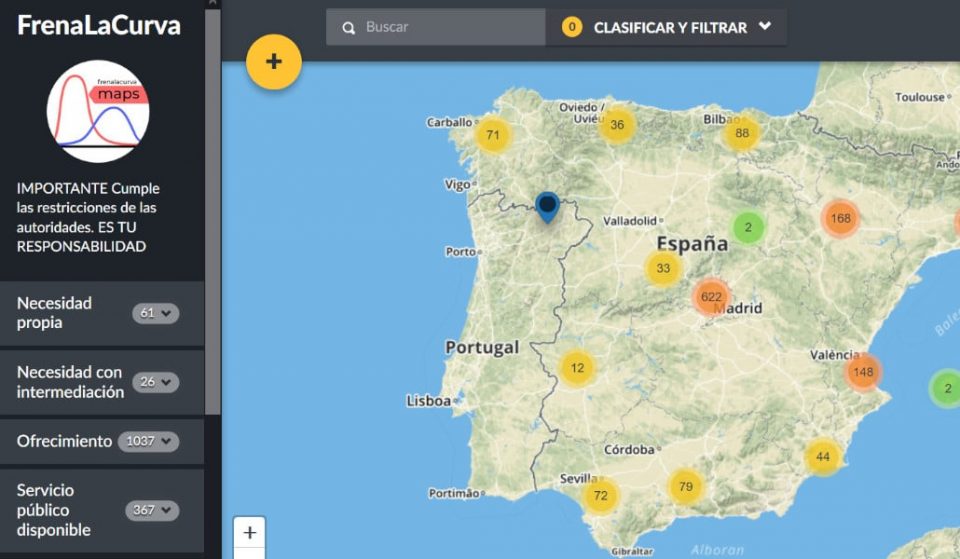This screenshot has height=559, width=960.
Task: Click the FrenaLaCurva title
Action: (x=99, y=25)
